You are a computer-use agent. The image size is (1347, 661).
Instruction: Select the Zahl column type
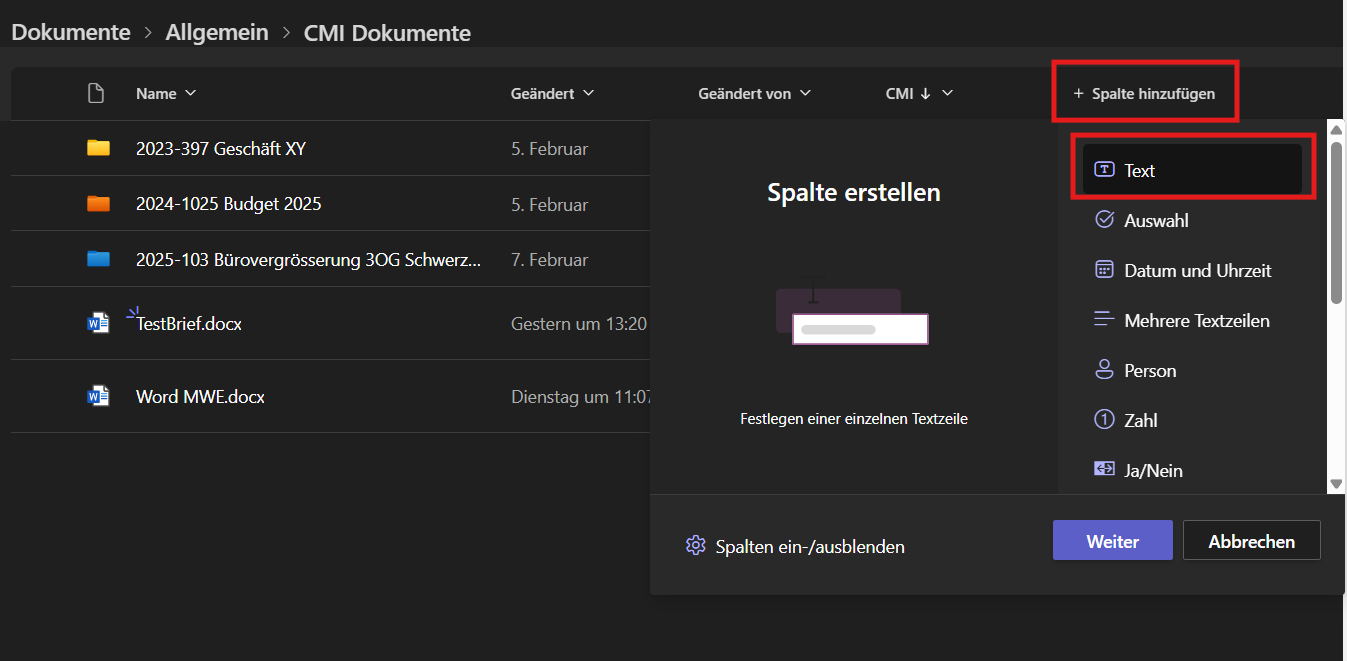click(1140, 421)
